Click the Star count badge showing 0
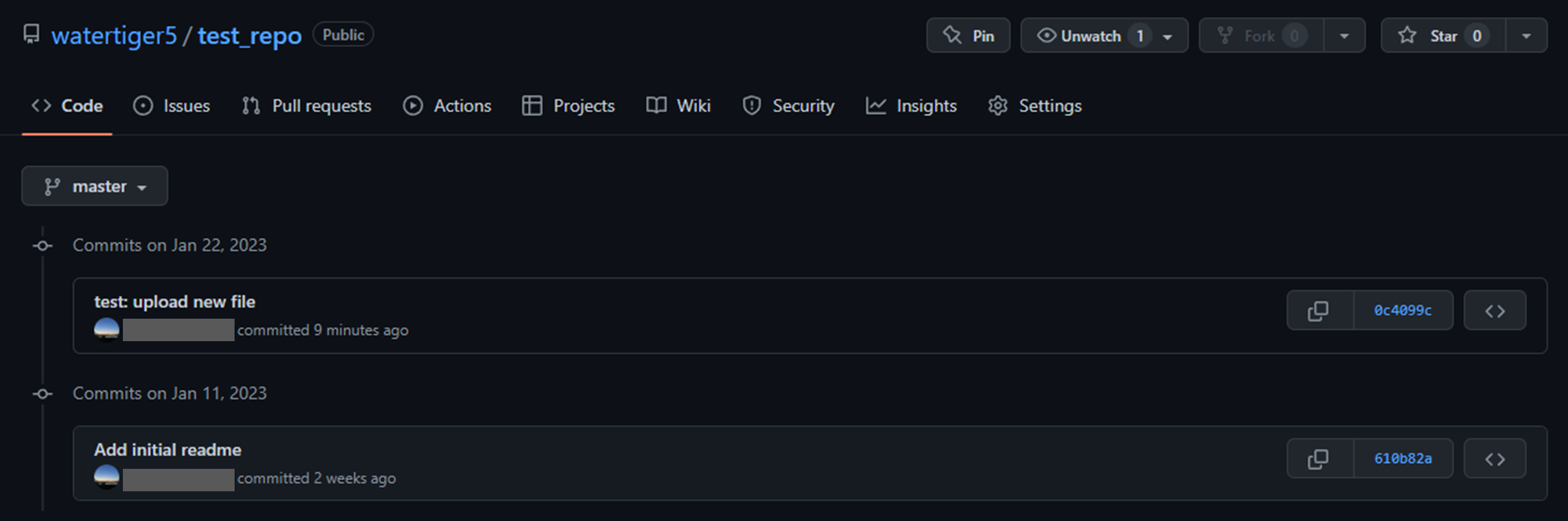The image size is (1568, 521). tap(1476, 35)
